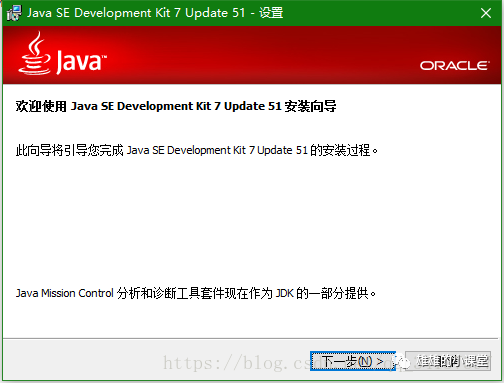Screen dimensions: 504x383
Task: Click the cancel button beside 下一步
Action: 448,361
